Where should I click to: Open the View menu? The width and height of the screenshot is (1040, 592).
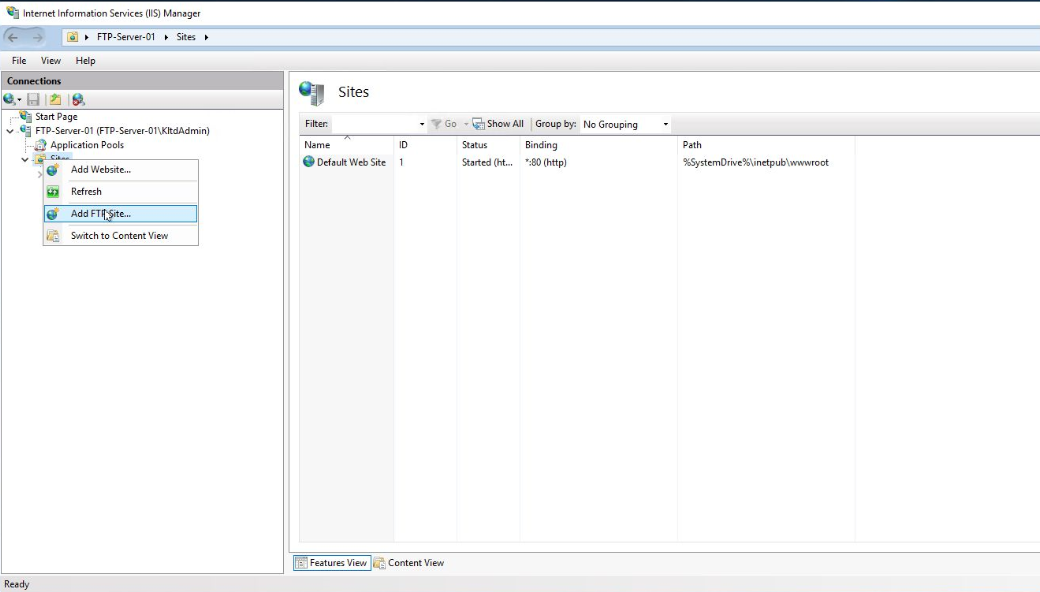(x=51, y=60)
